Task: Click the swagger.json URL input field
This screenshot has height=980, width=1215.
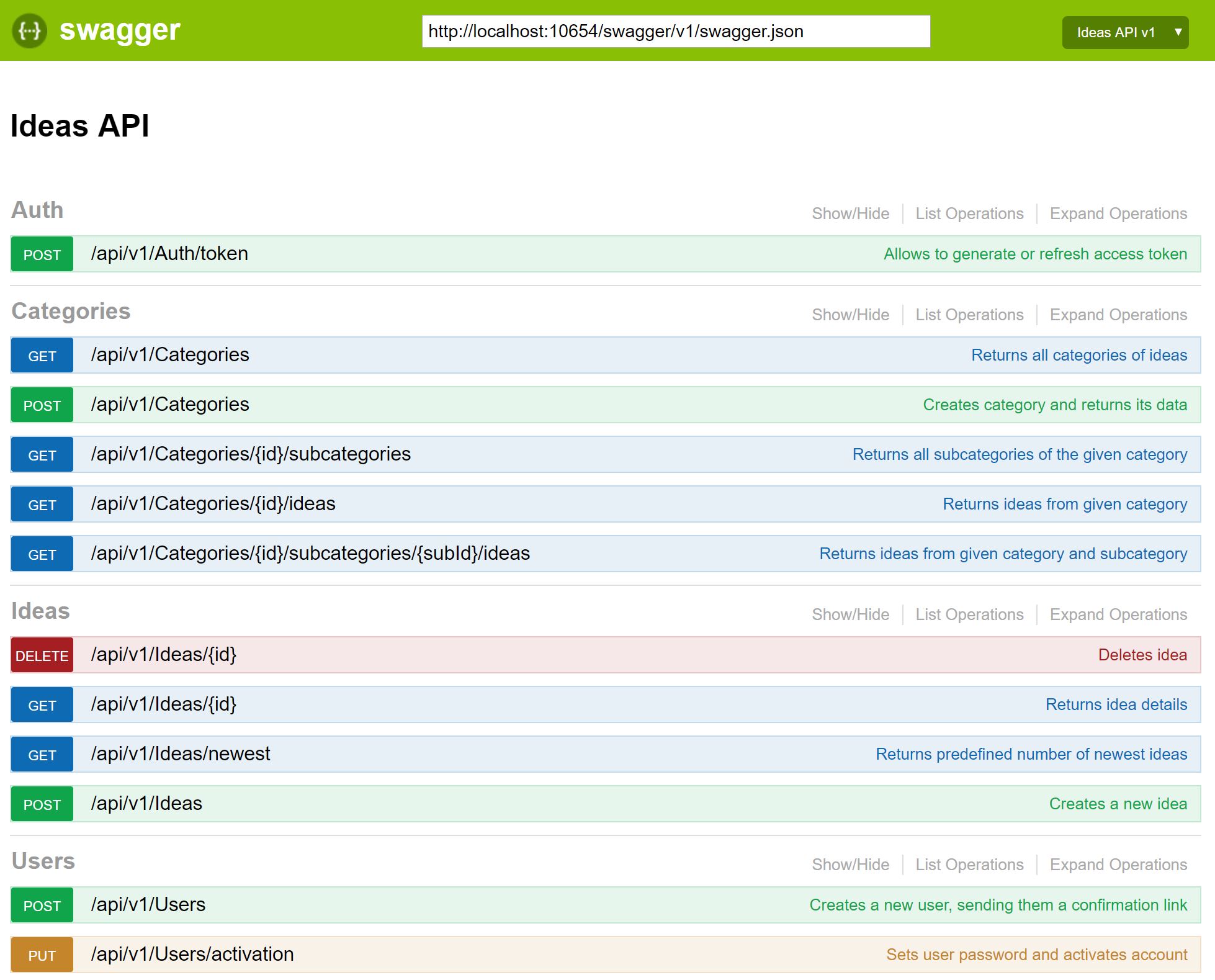Action: [675, 32]
